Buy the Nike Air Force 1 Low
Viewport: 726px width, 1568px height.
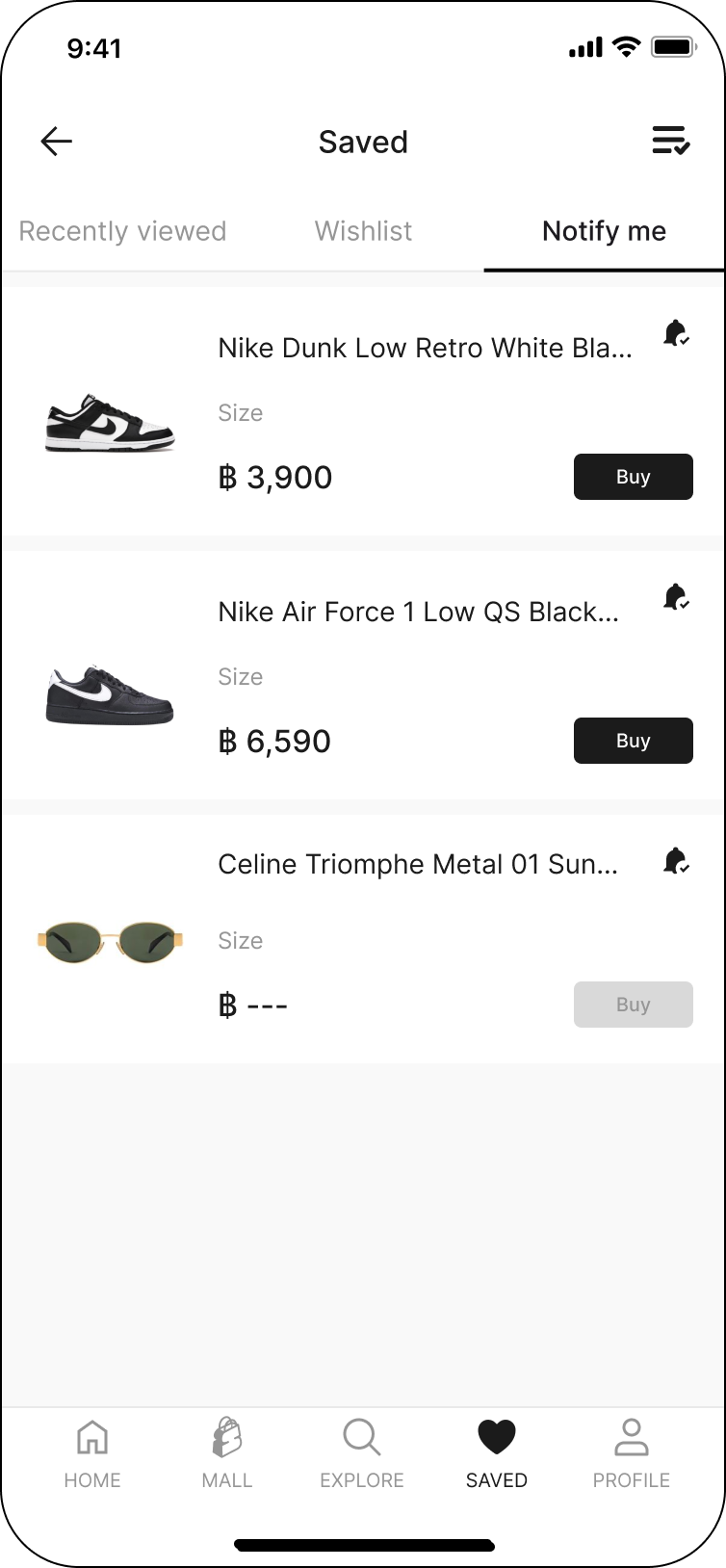(633, 741)
